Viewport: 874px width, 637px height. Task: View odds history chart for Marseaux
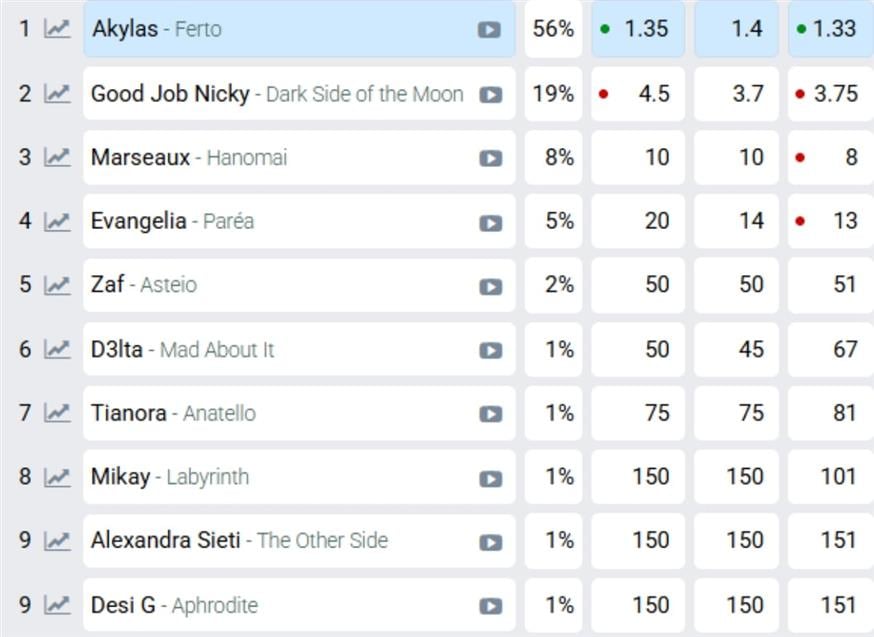click(x=58, y=157)
